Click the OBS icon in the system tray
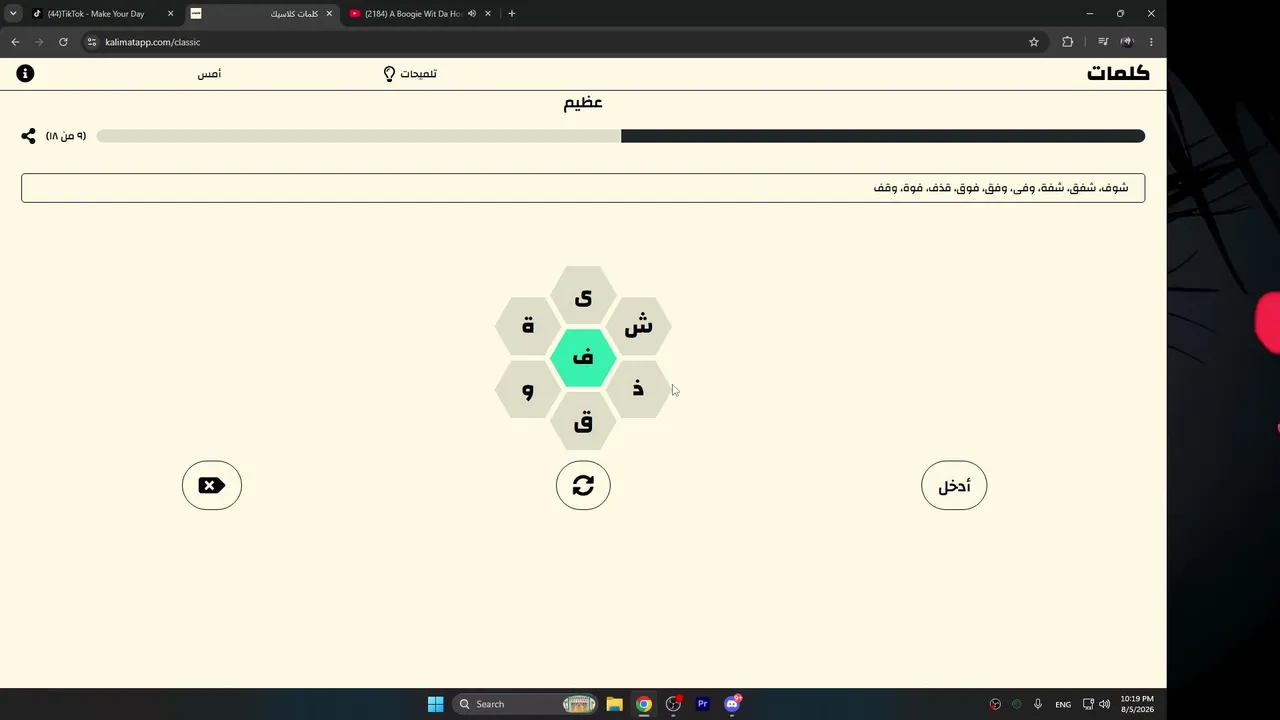 [x=995, y=704]
